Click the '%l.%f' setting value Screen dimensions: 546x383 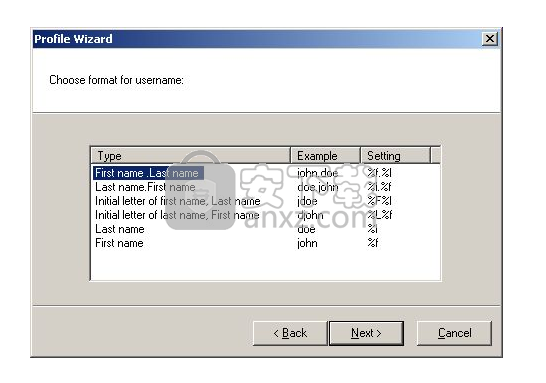379,187
